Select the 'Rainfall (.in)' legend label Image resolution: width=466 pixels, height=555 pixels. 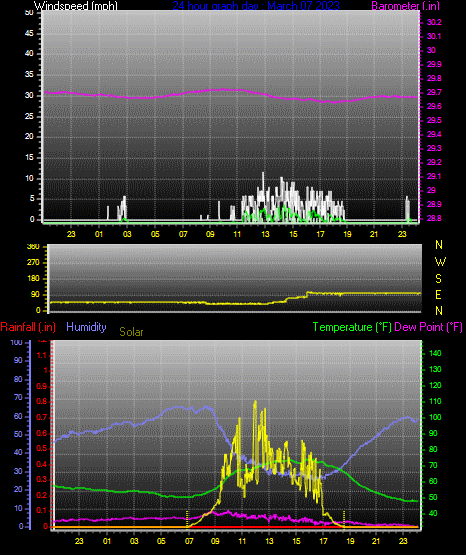(x=28, y=327)
